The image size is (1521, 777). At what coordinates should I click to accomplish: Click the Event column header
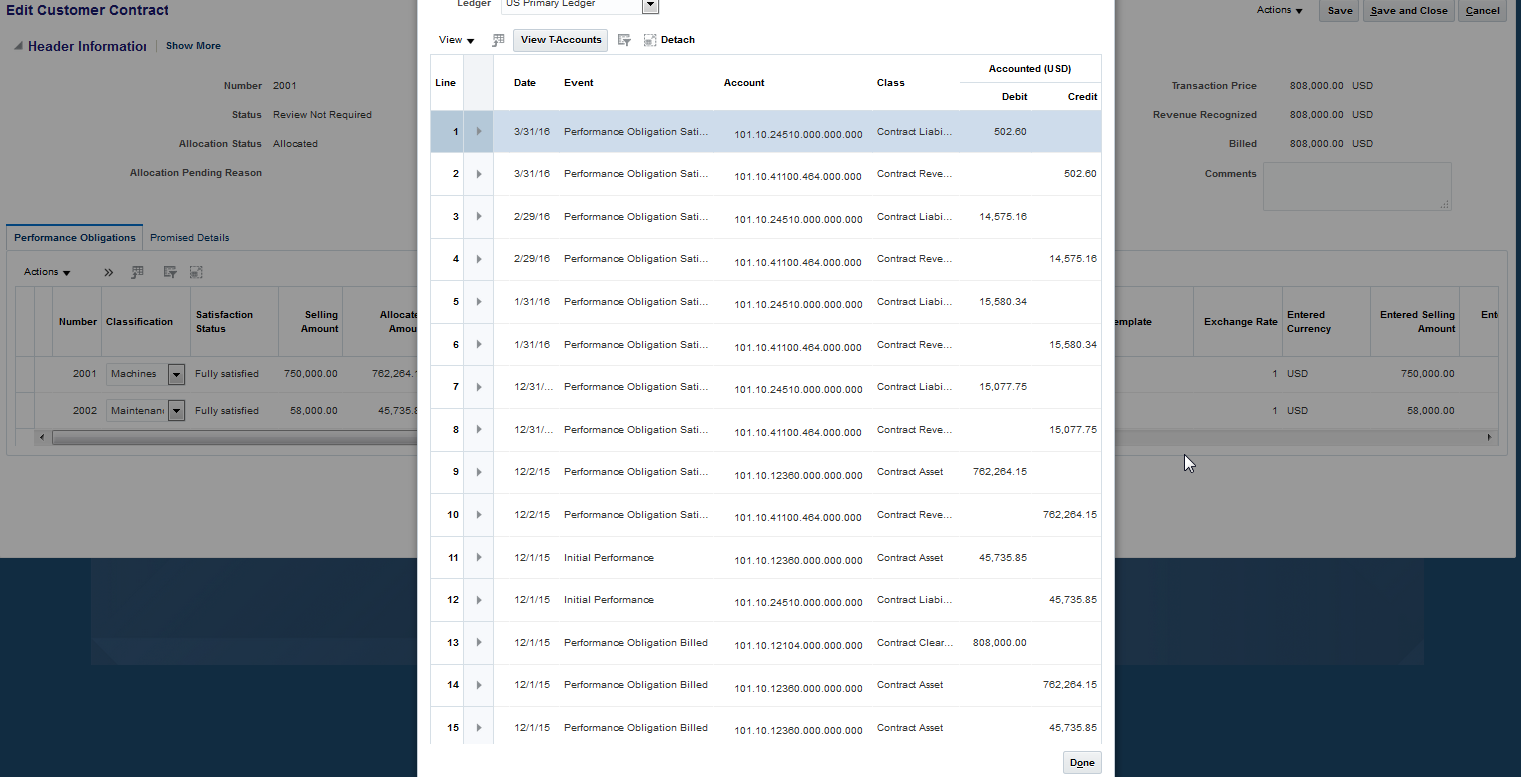pyautogui.click(x=579, y=83)
